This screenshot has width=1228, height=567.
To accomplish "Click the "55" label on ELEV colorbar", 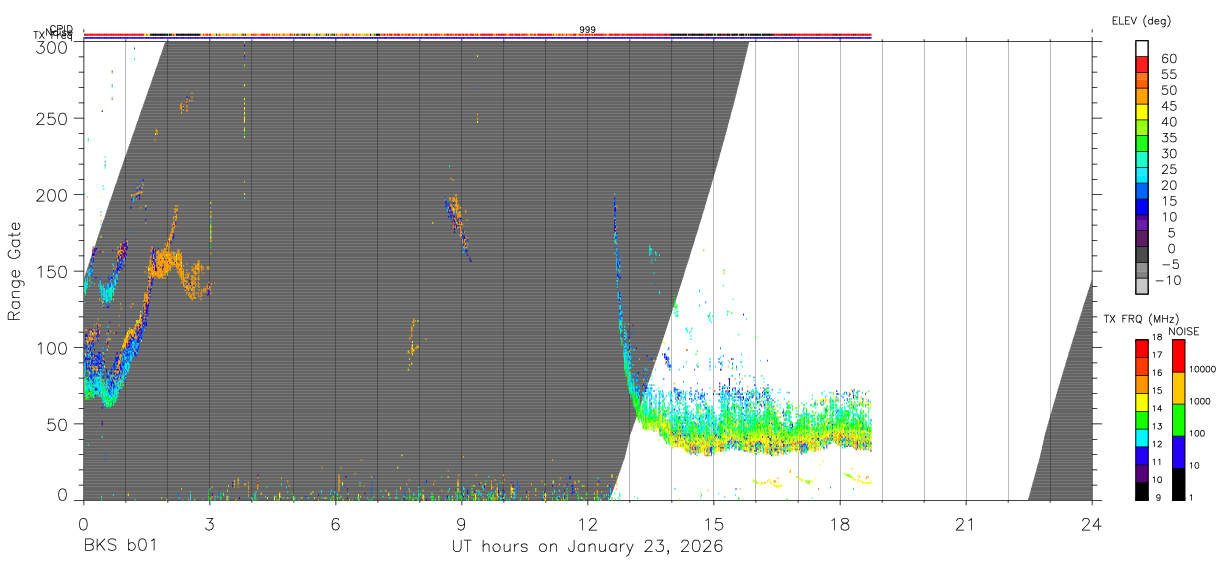I will [x=1168, y=75].
